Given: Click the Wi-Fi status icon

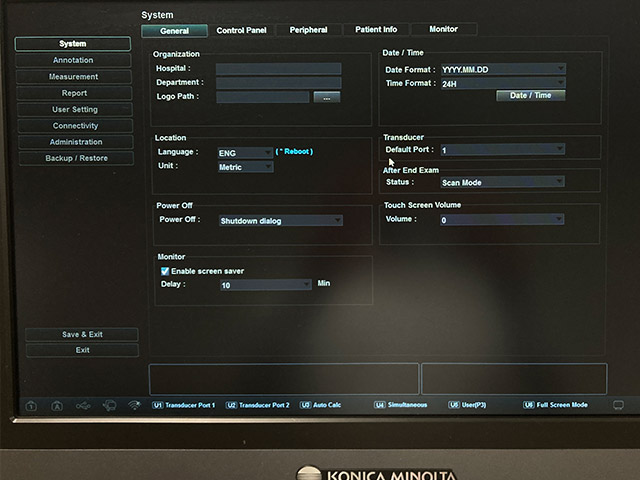Looking at the screenshot, I should point(134,405).
